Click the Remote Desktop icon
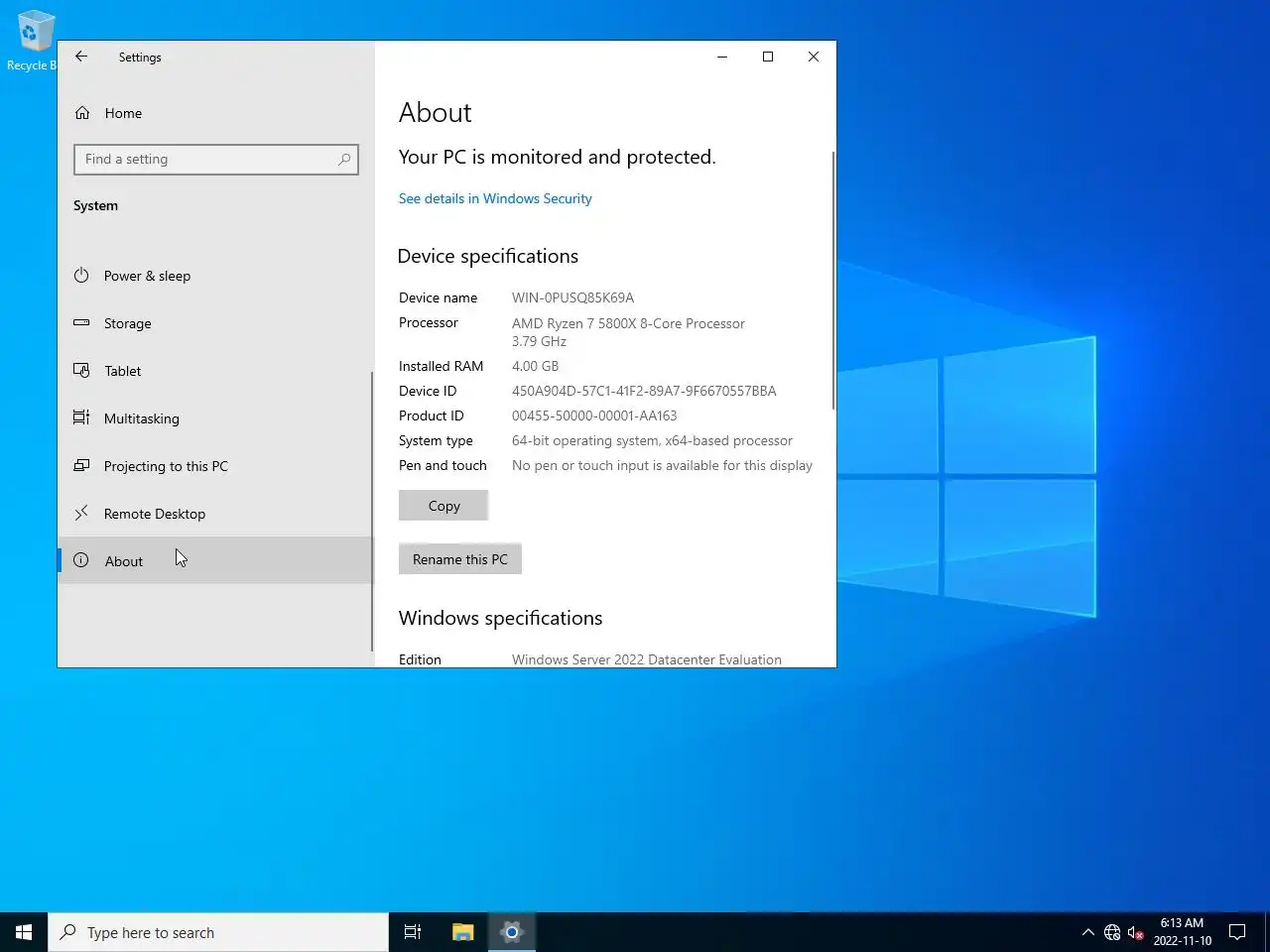Viewport: 1270px width, 952px height. (81, 513)
